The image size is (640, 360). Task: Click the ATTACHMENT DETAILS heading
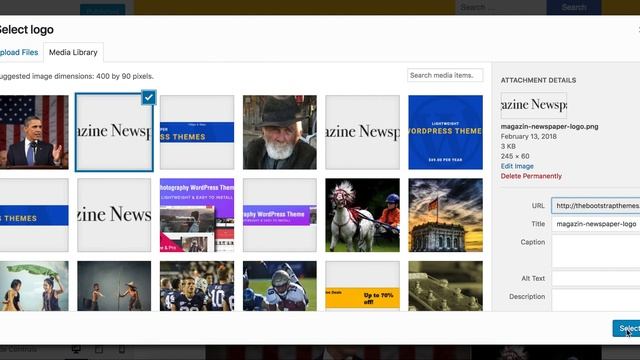(x=538, y=80)
